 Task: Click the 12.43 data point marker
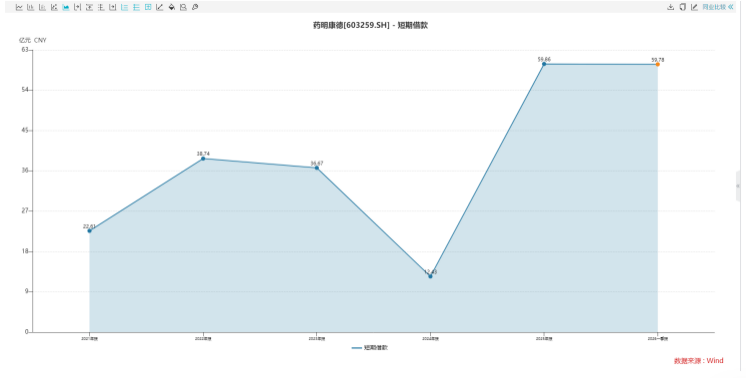[x=431, y=276]
